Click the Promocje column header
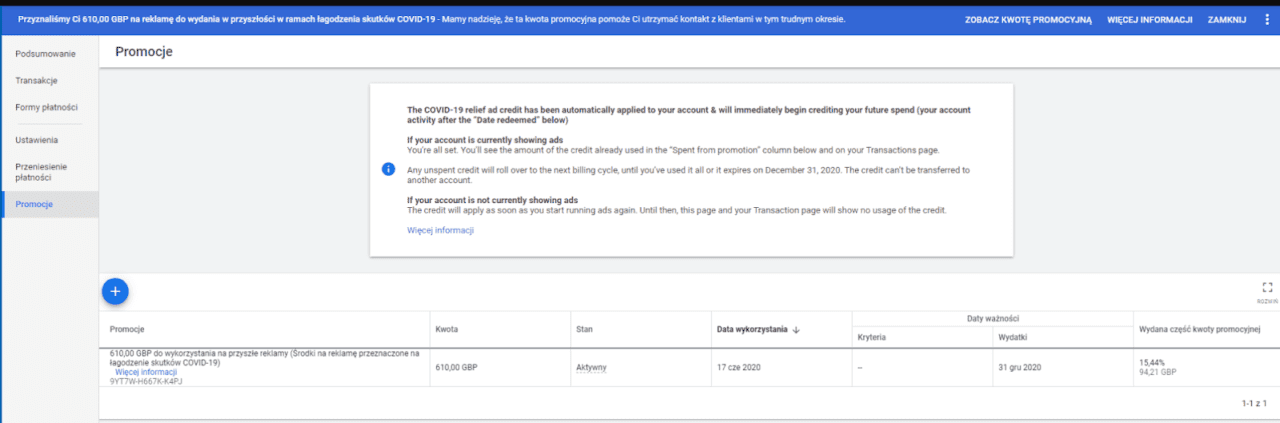The width and height of the screenshot is (1280, 423). coord(127,329)
